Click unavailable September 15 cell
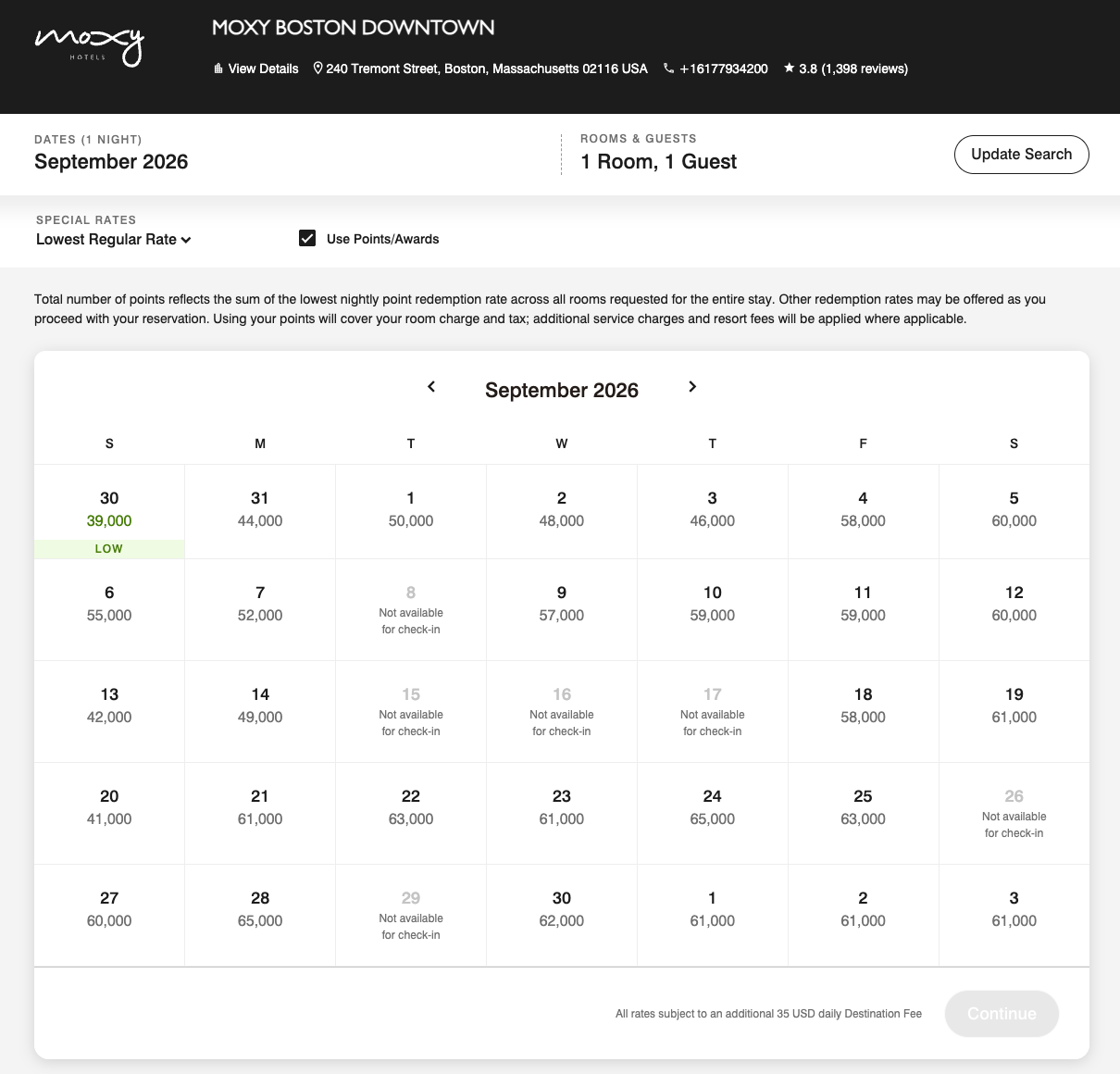Image resolution: width=1120 pixels, height=1074 pixels. tap(411, 712)
